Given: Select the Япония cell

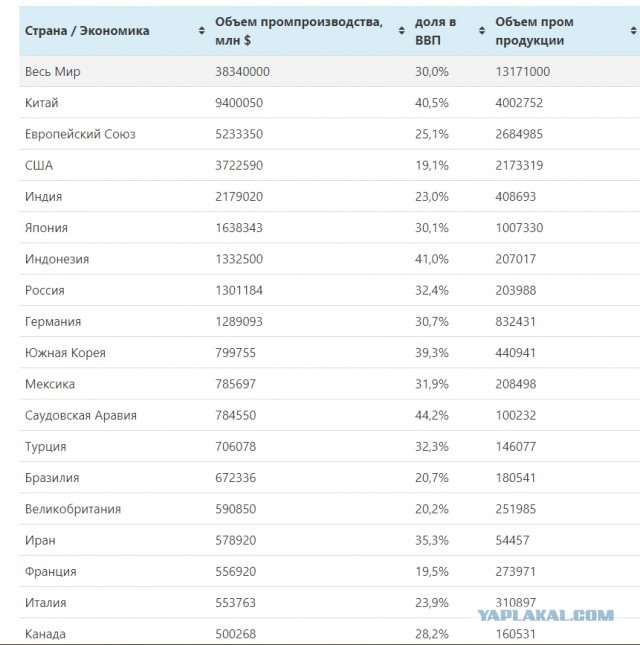Looking at the screenshot, I should pyautogui.click(x=46, y=228).
